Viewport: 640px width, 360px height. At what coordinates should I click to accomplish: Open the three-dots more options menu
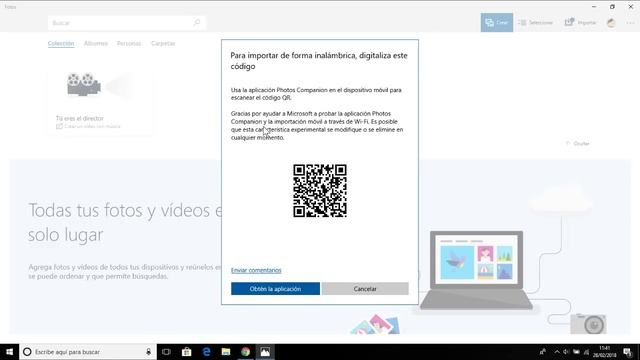click(630, 23)
